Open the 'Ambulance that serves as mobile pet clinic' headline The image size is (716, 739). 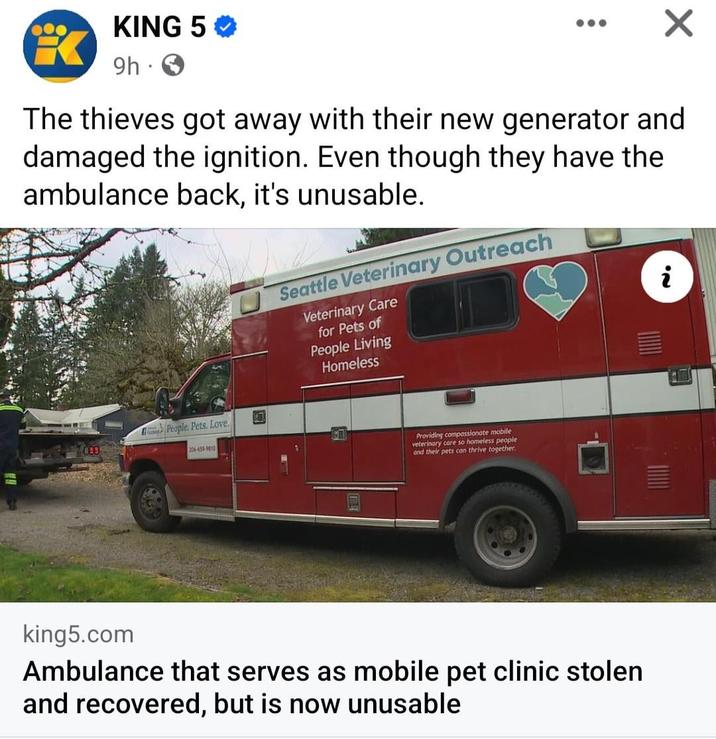(332, 688)
